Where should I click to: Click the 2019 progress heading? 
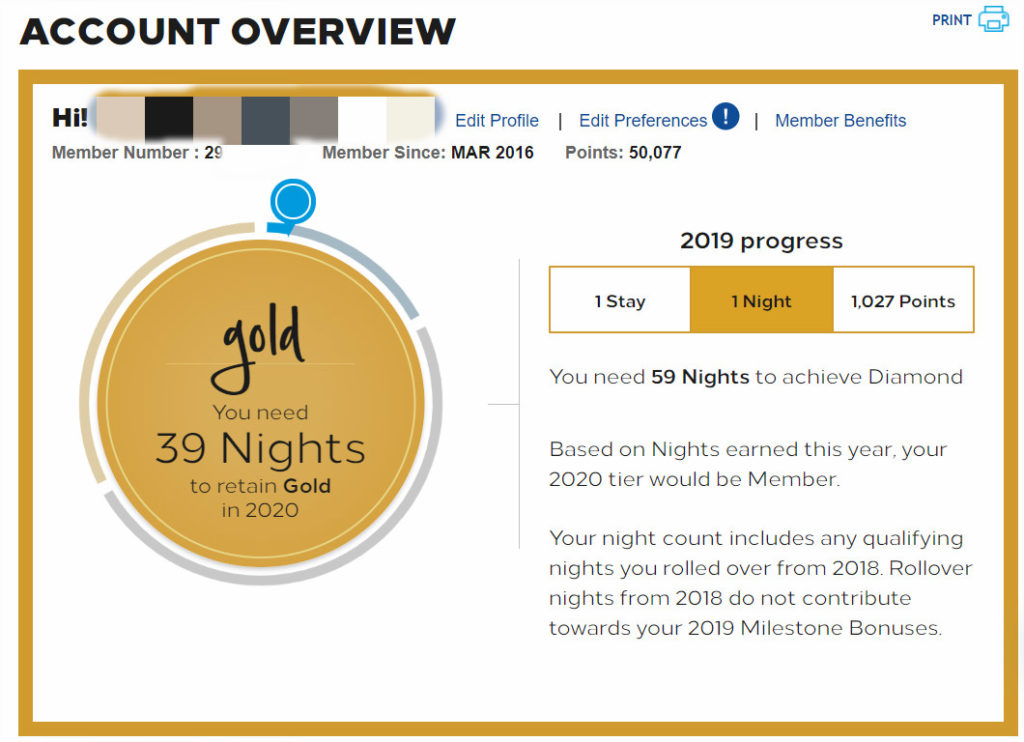(761, 241)
